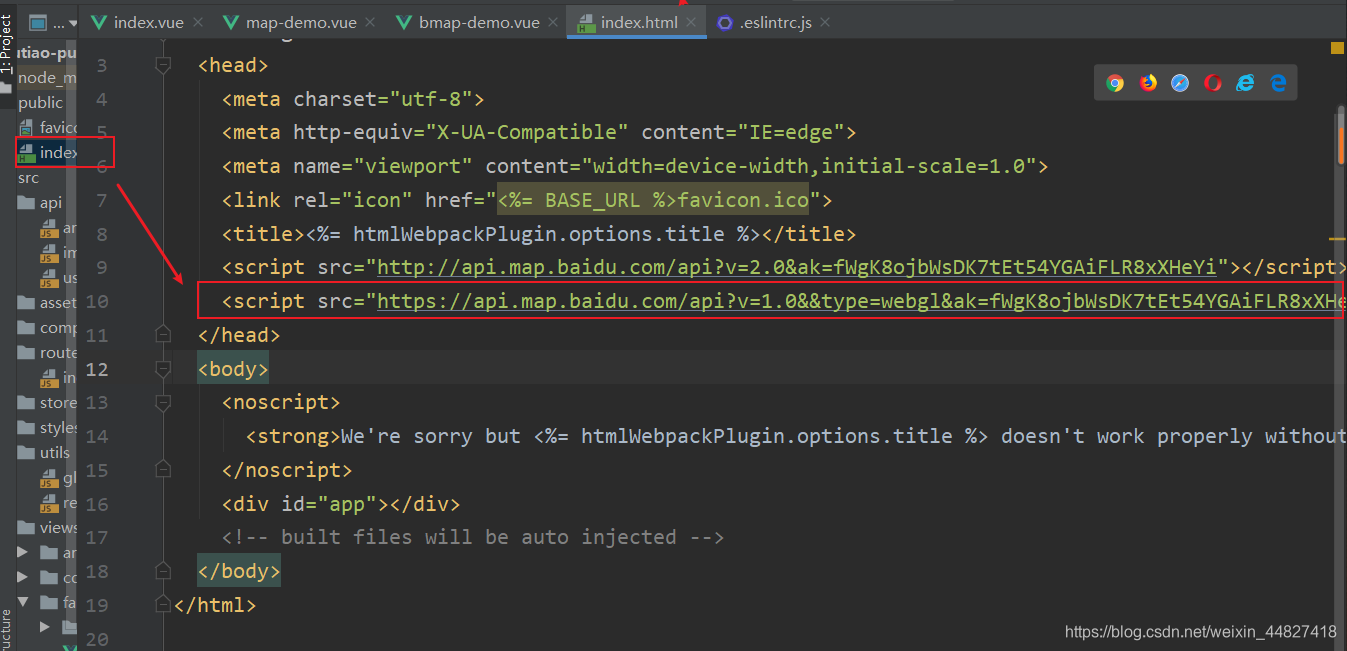This screenshot has width=1347, height=651.
Task: Click the views folder icon
Action: point(25,528)
